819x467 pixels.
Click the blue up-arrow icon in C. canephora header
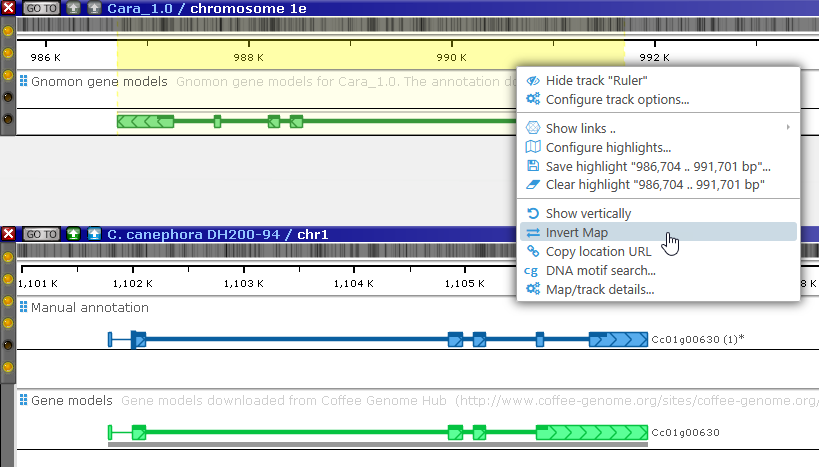coord(94,234)
